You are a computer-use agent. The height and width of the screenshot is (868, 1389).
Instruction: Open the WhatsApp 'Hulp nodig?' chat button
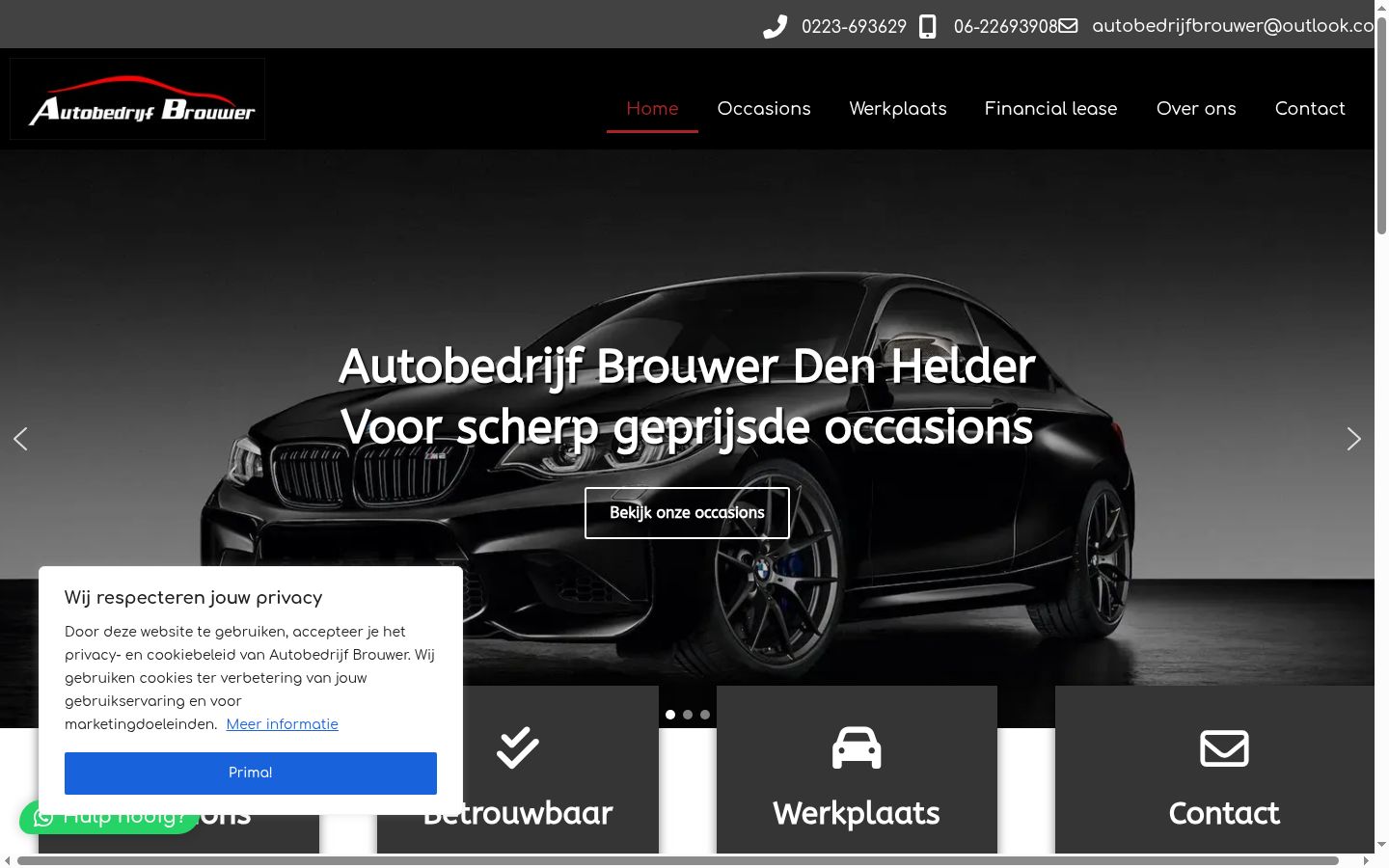109,817
